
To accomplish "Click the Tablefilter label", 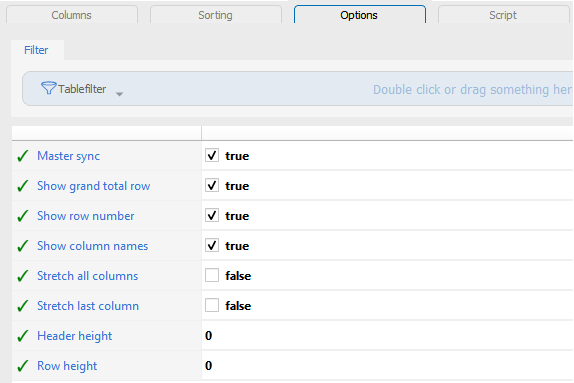I will tap(82, 89).
